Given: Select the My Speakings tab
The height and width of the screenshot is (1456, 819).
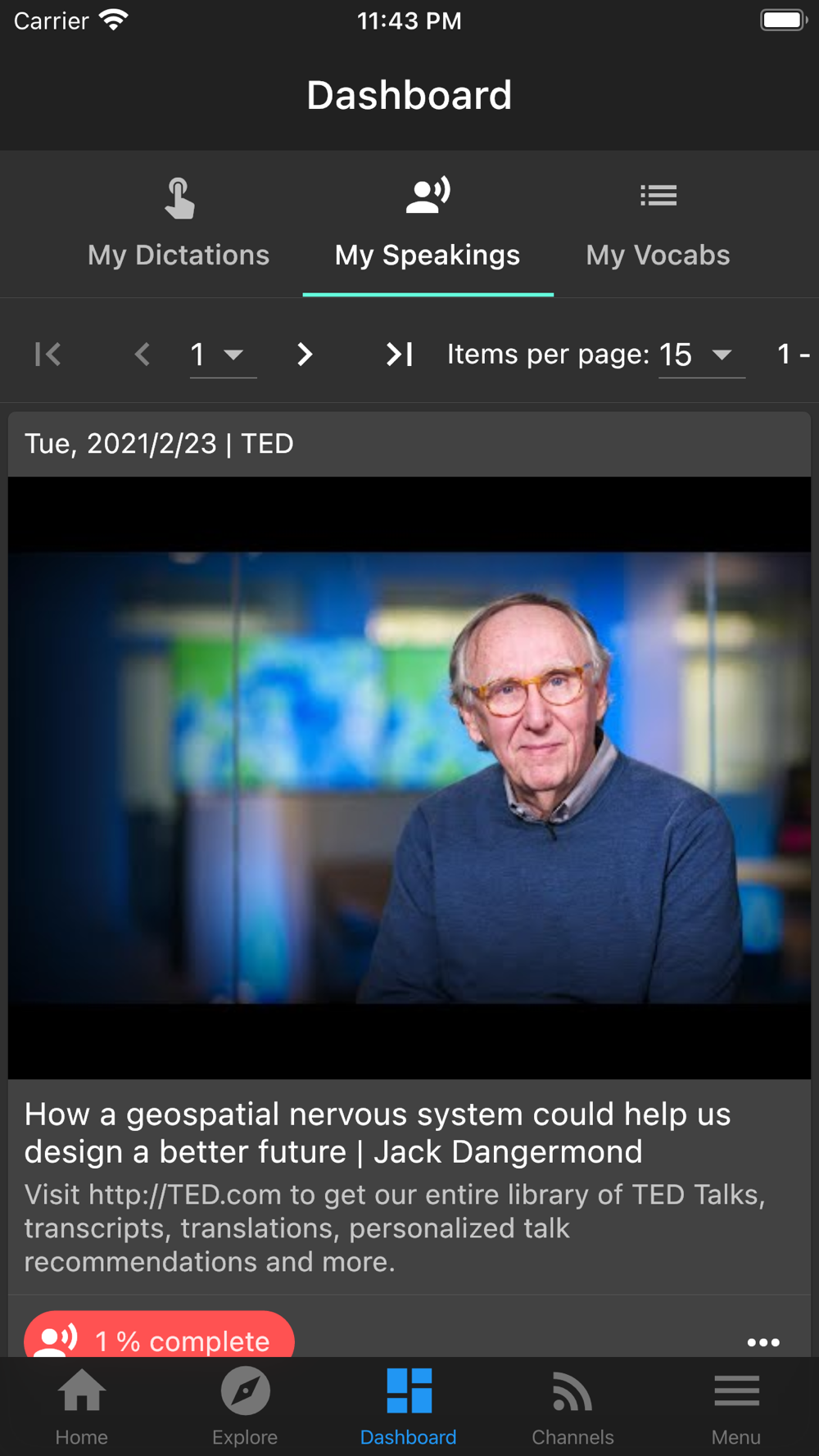Looking at the screenshot, I should pyautogui.click(x=428, y=223).
